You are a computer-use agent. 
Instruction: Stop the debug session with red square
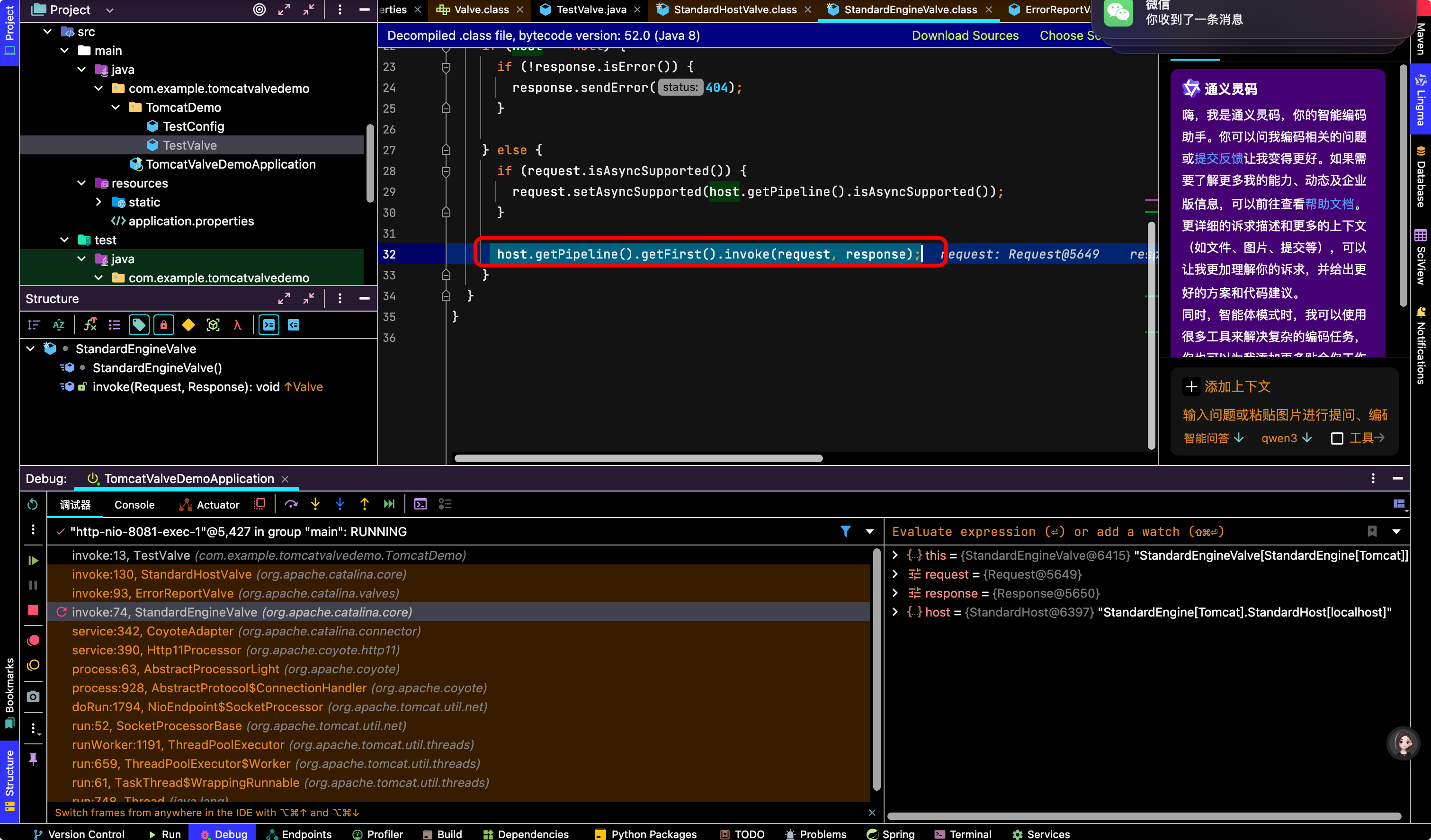(x=33, y=610)
